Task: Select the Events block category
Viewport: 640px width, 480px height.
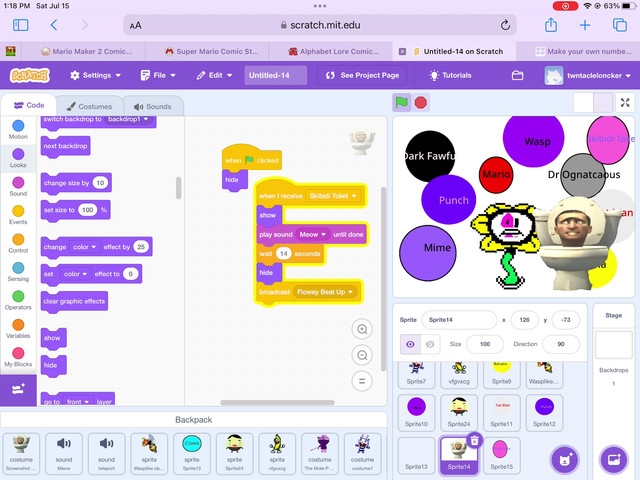Action: [x=18, y=215]
